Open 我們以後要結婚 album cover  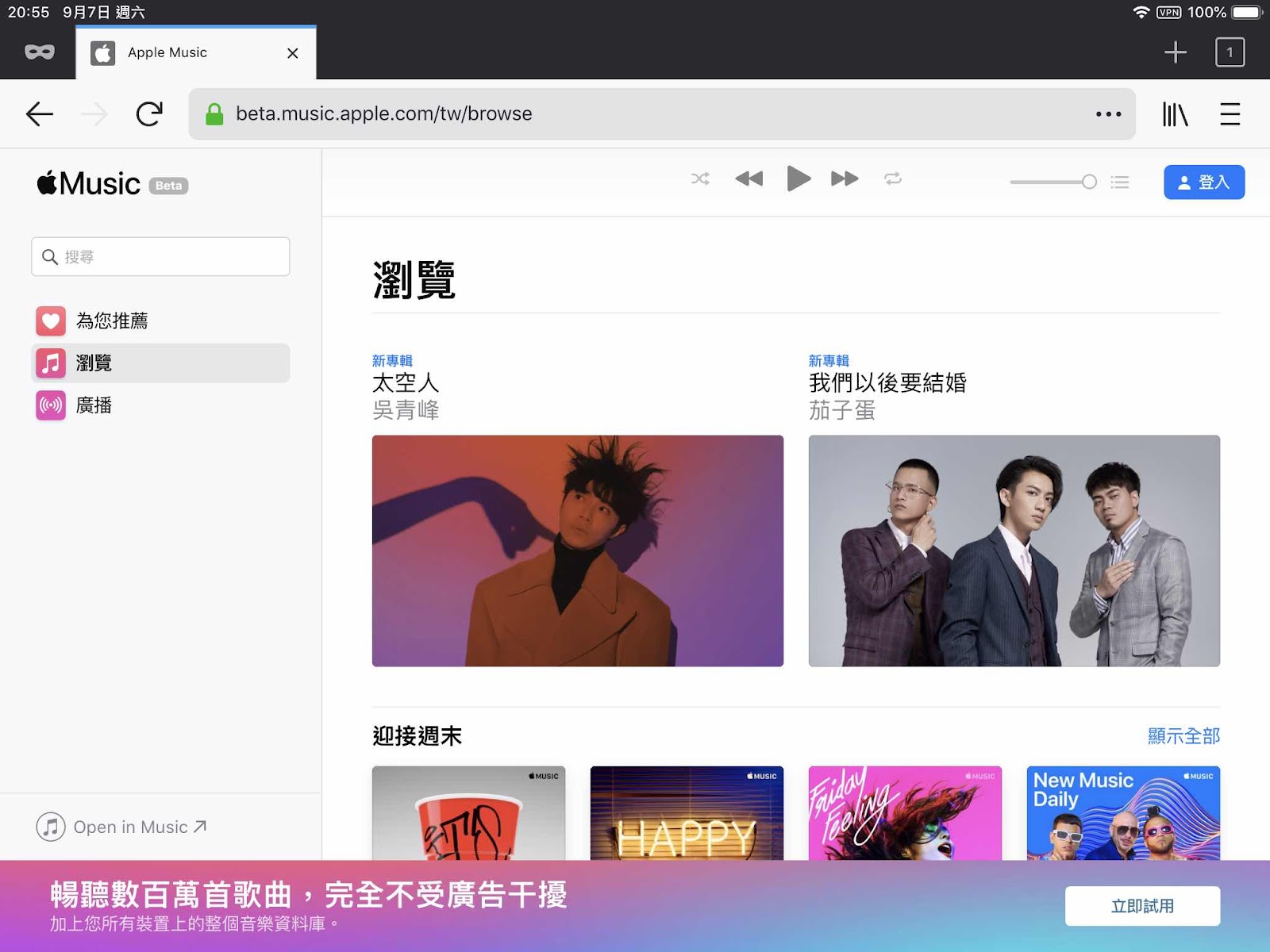pos(1014,551)
